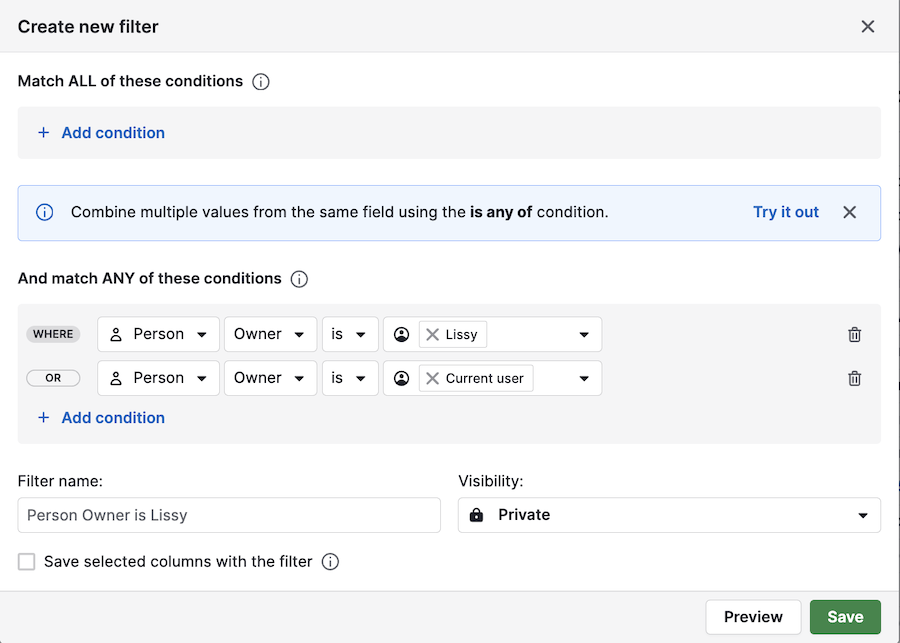Click the green Save button
The image size is (900, 643).
click(x=845, y=617)
